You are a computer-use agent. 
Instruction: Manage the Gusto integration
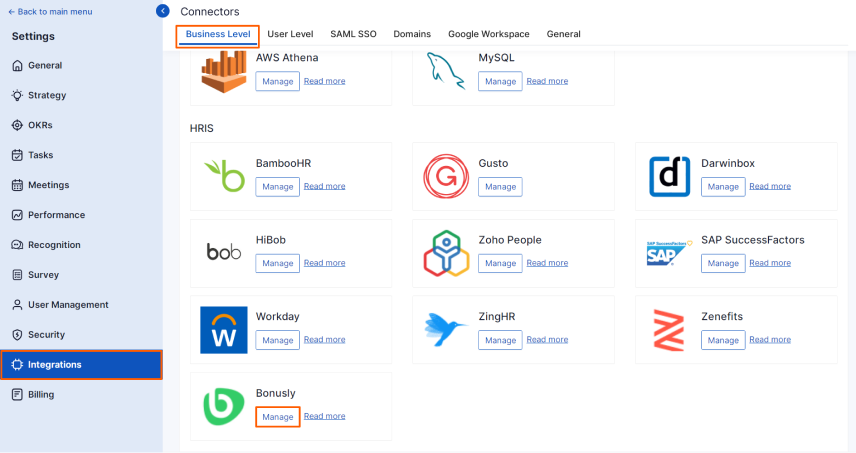coord(500,187)
